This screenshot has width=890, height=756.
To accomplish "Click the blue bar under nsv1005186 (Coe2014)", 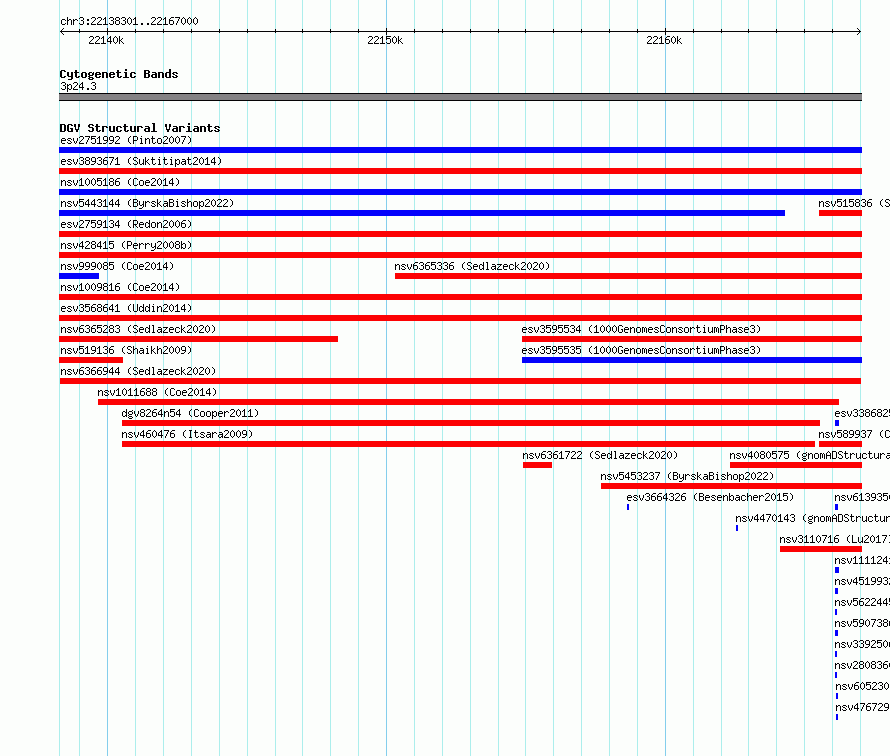I will [460, 192].
